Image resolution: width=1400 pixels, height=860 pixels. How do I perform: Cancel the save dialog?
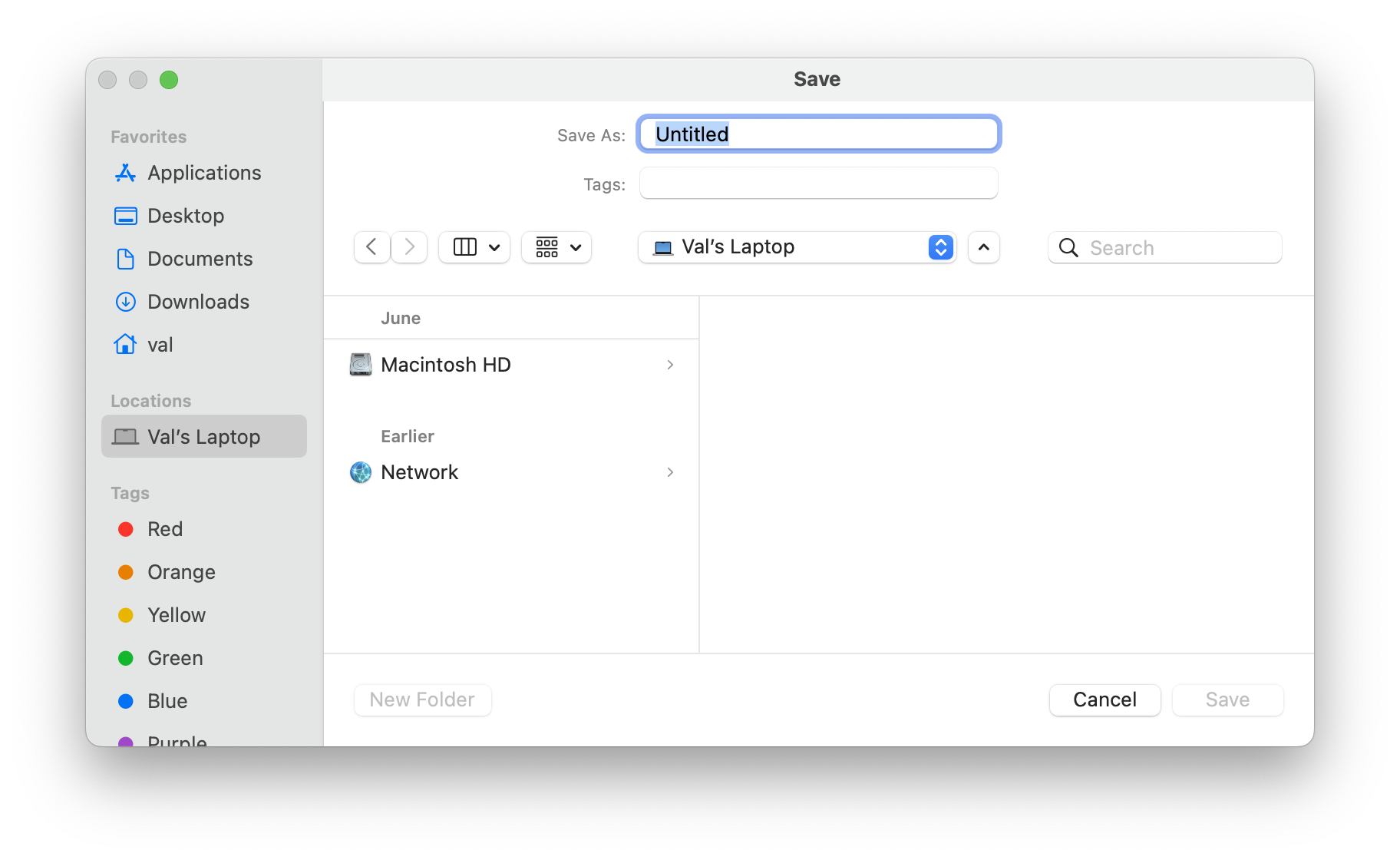click(x=1104, y=700)
